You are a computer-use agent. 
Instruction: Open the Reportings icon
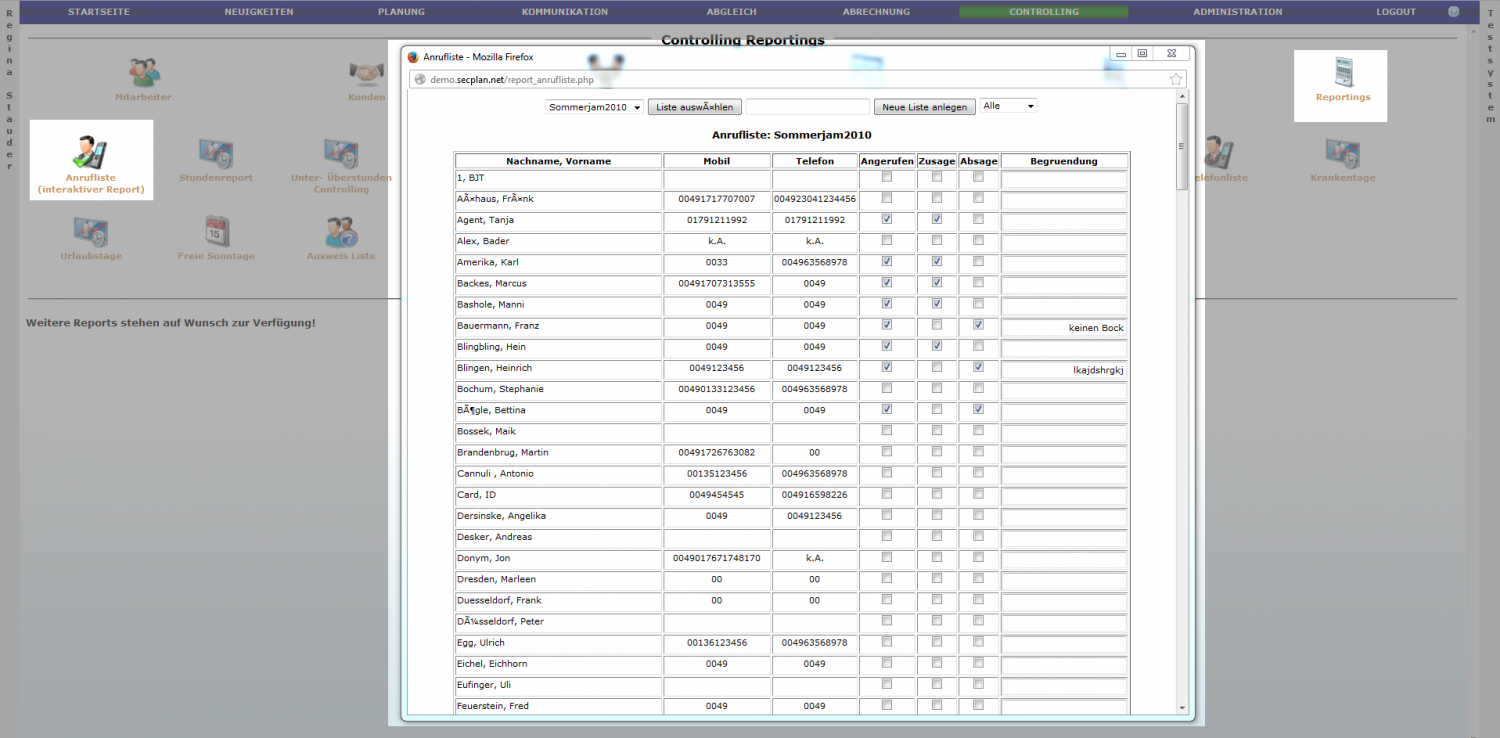point(1343,72)
